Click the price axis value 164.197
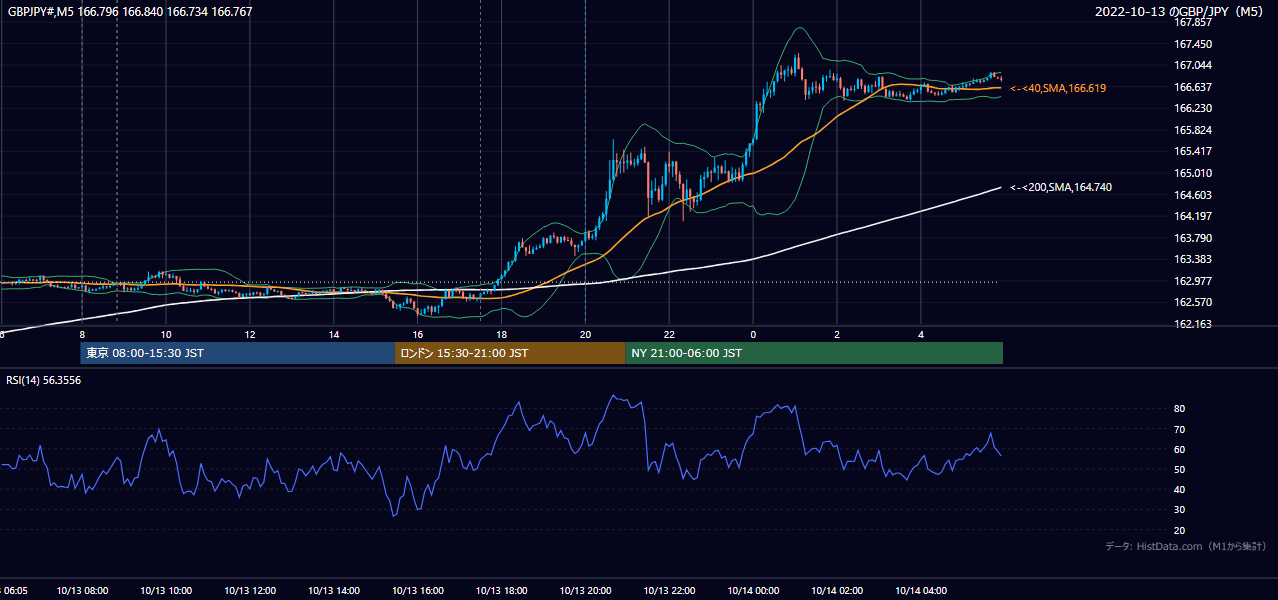The image size is (1278, 600). (1193, 216)
